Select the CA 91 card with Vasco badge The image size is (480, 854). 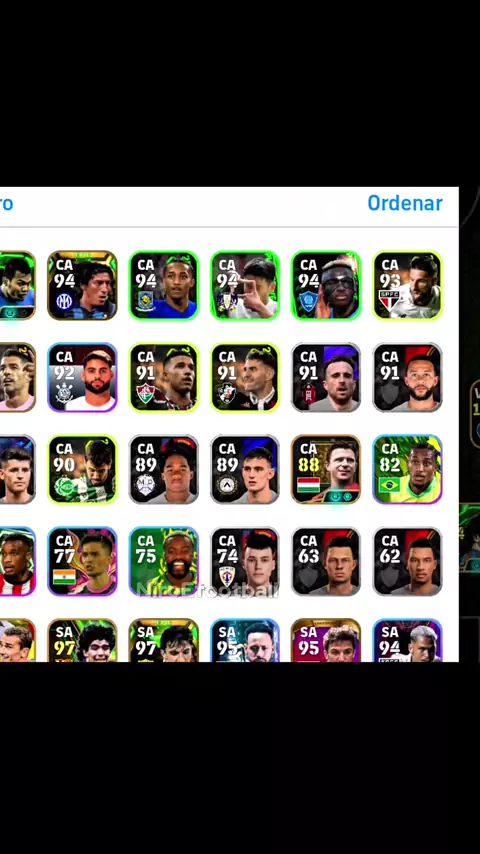(245, 377)
